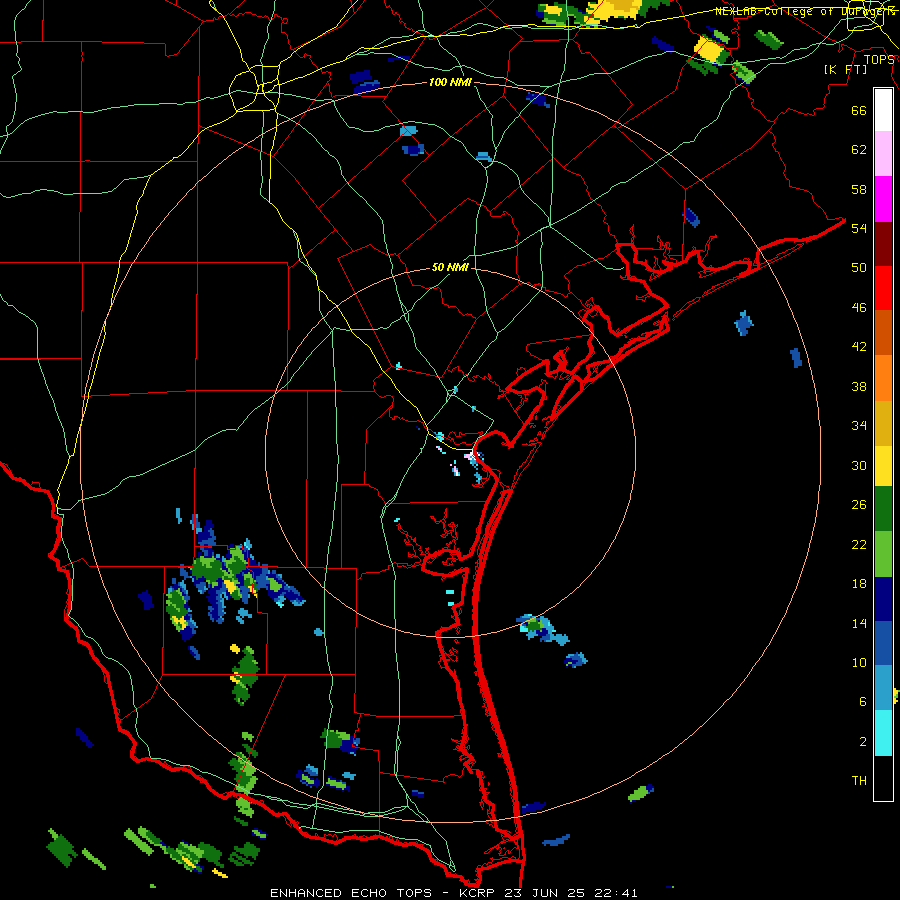This screenshot has height=900, width=900.
Task: Click the 100 NMI range ring label
Action: coord(450,82)
